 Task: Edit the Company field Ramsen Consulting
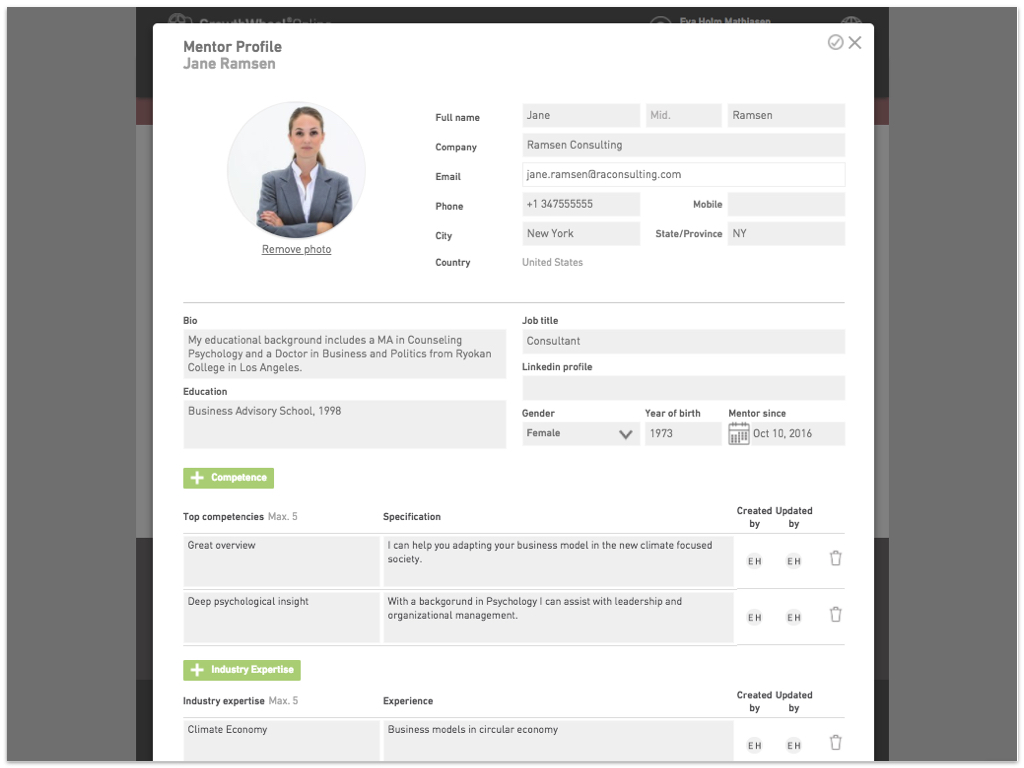coord(684,145)
